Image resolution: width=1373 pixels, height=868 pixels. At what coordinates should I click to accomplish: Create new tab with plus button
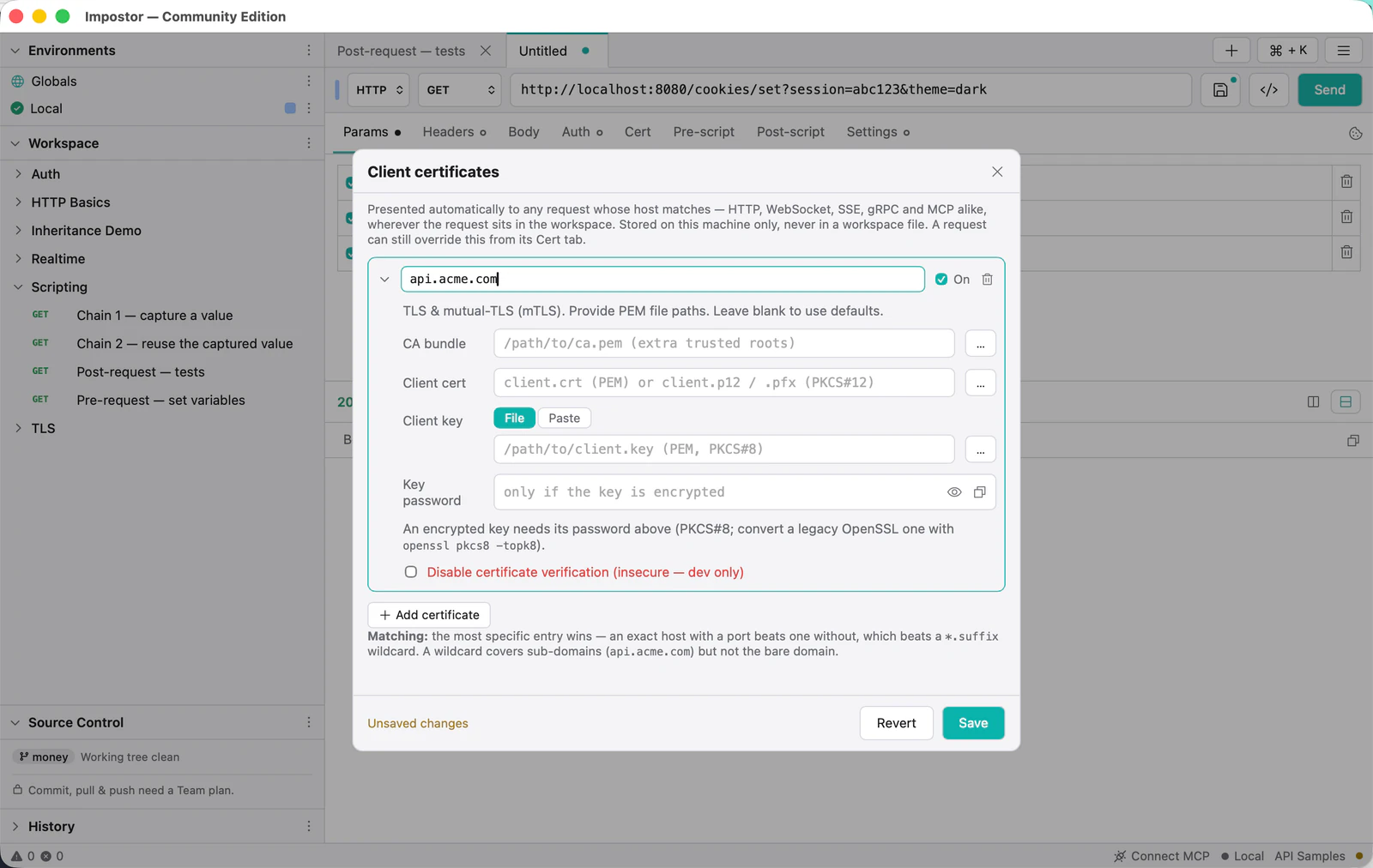[1231, 51]
